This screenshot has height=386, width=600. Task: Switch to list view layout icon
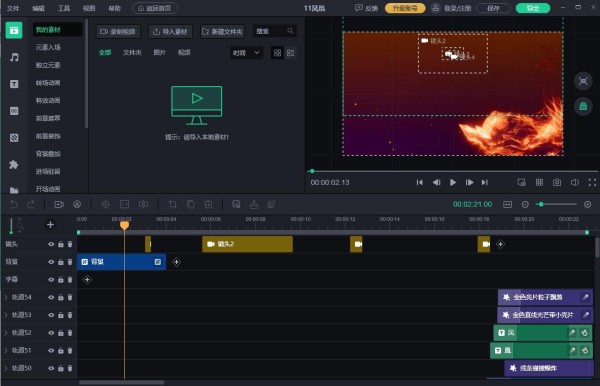(x=291, y=53)
